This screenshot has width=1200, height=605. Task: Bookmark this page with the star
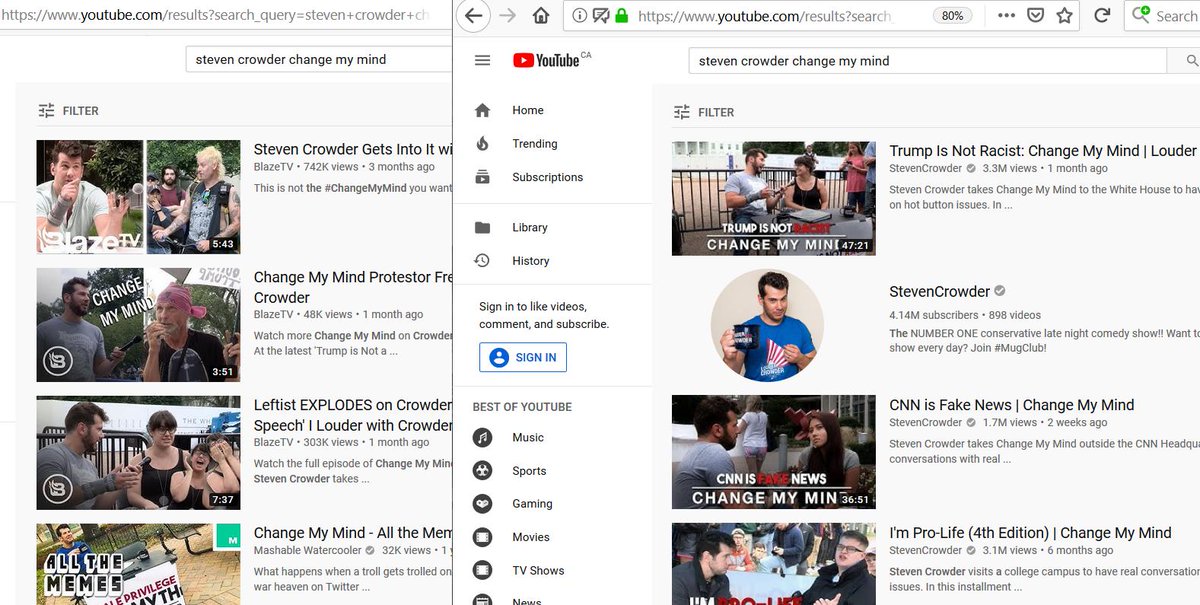pyautogui.click(x=1065, y=16)
